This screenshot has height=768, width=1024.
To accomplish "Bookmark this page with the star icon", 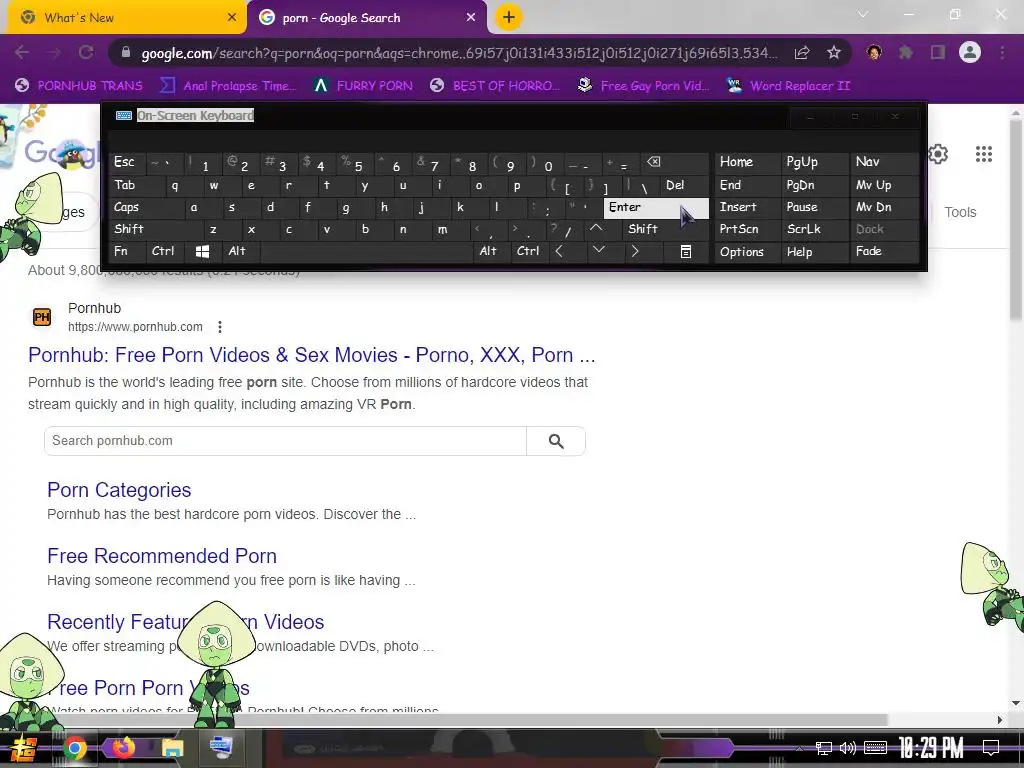I will [x=834, y=53].
